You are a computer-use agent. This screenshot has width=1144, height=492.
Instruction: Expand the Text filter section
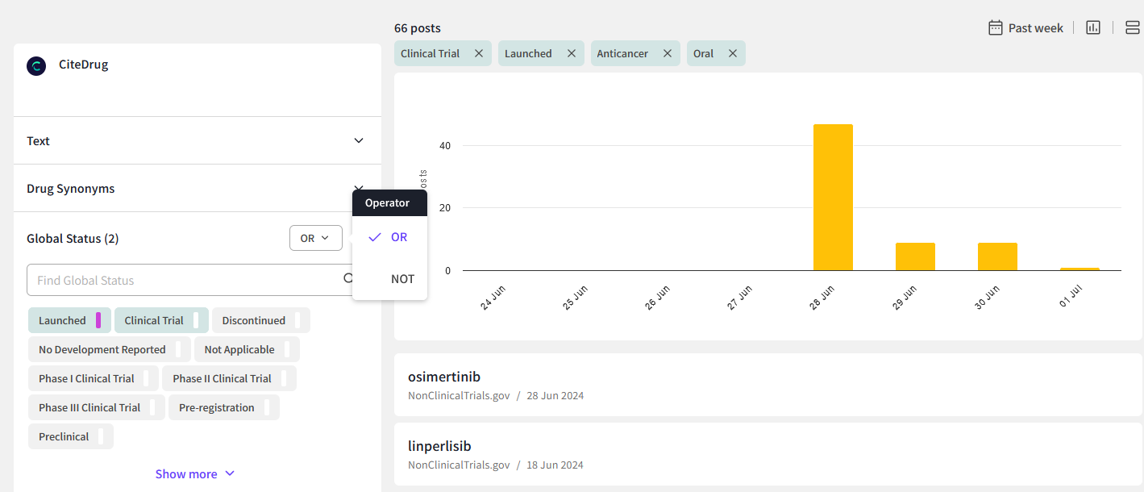pyautogui.click(x=358, y=141)
